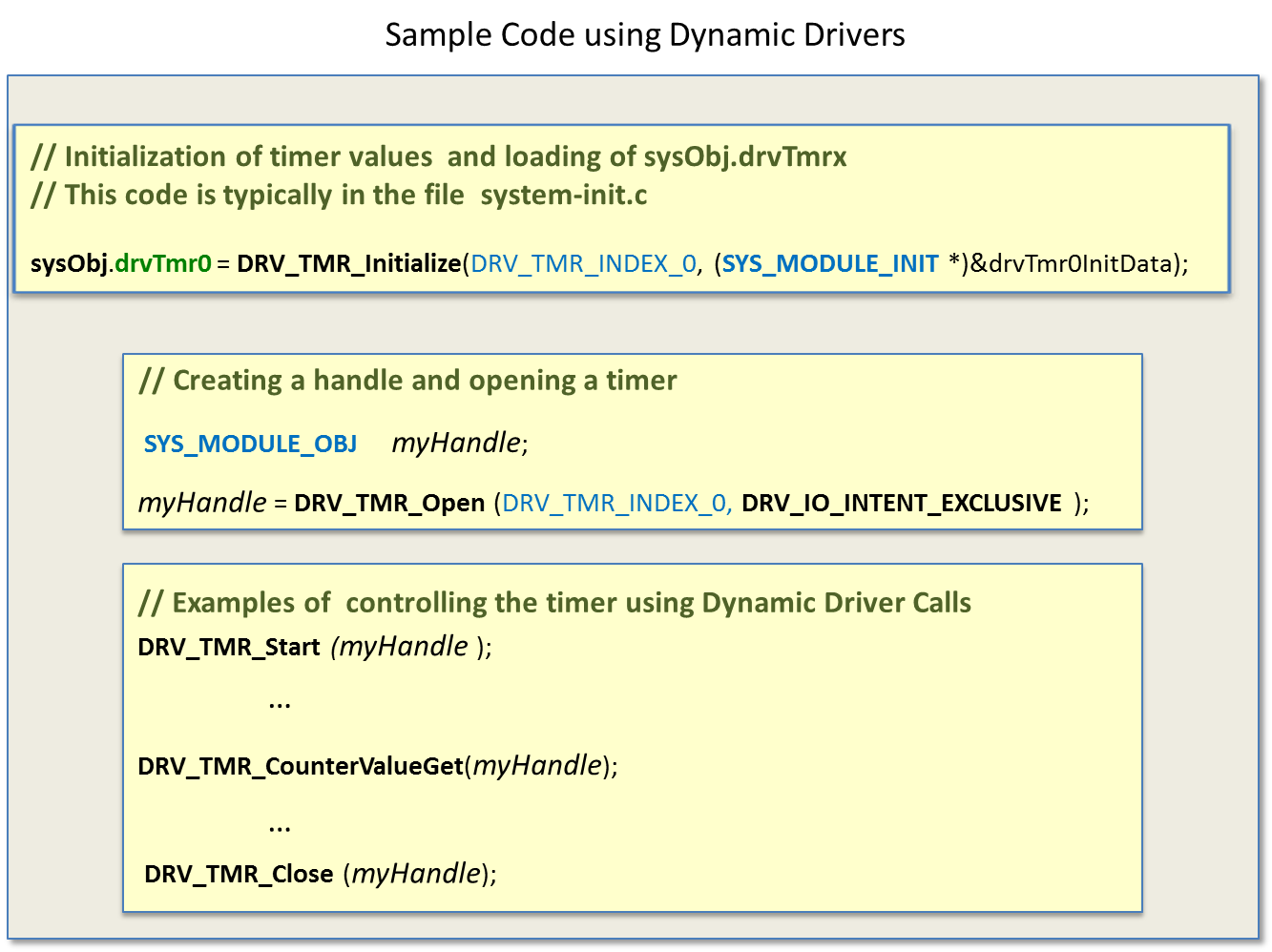Click the DRV_TMR_Open function call
This screenshot has height=952, width=1272.
(387, 503)
